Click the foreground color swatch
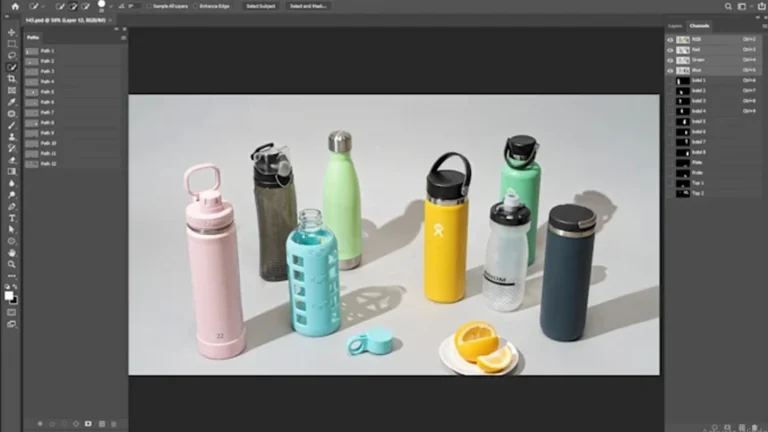Screen dimensions: 768x432 tap(9, 295)
